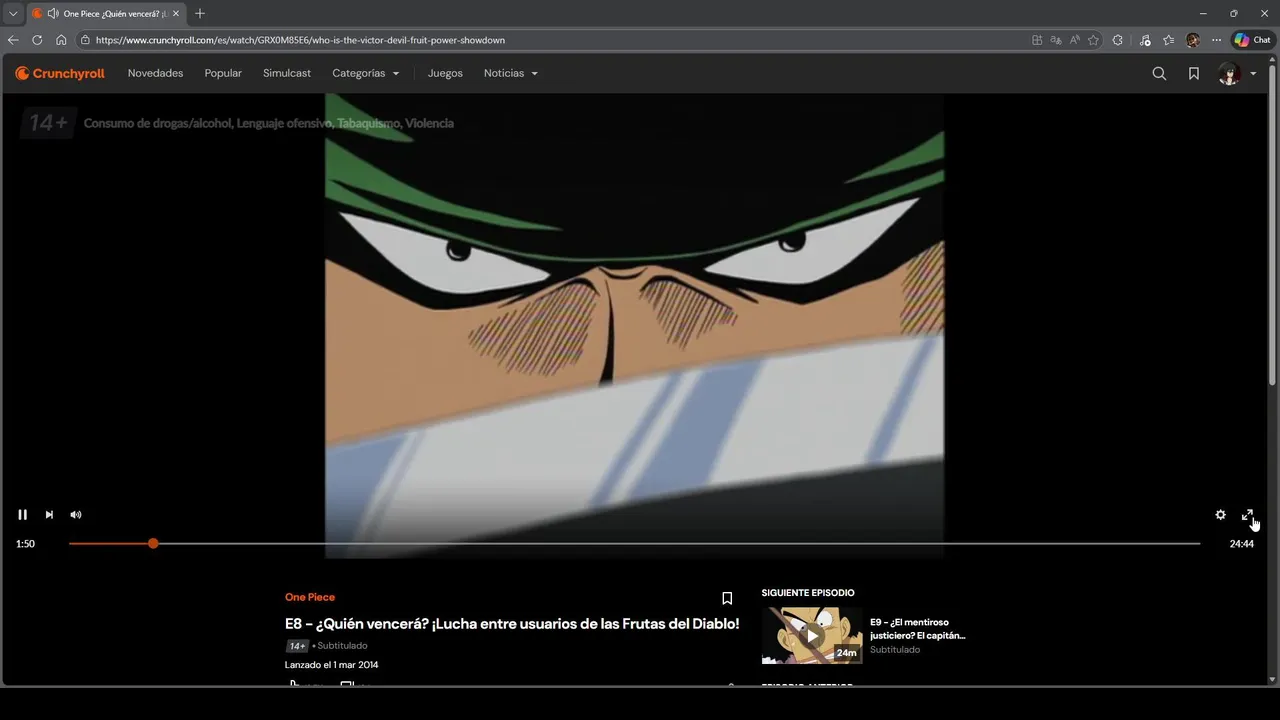Mute the tab via speaker icon
Viewport: 1280px width, 720px height.
[52, 14]
